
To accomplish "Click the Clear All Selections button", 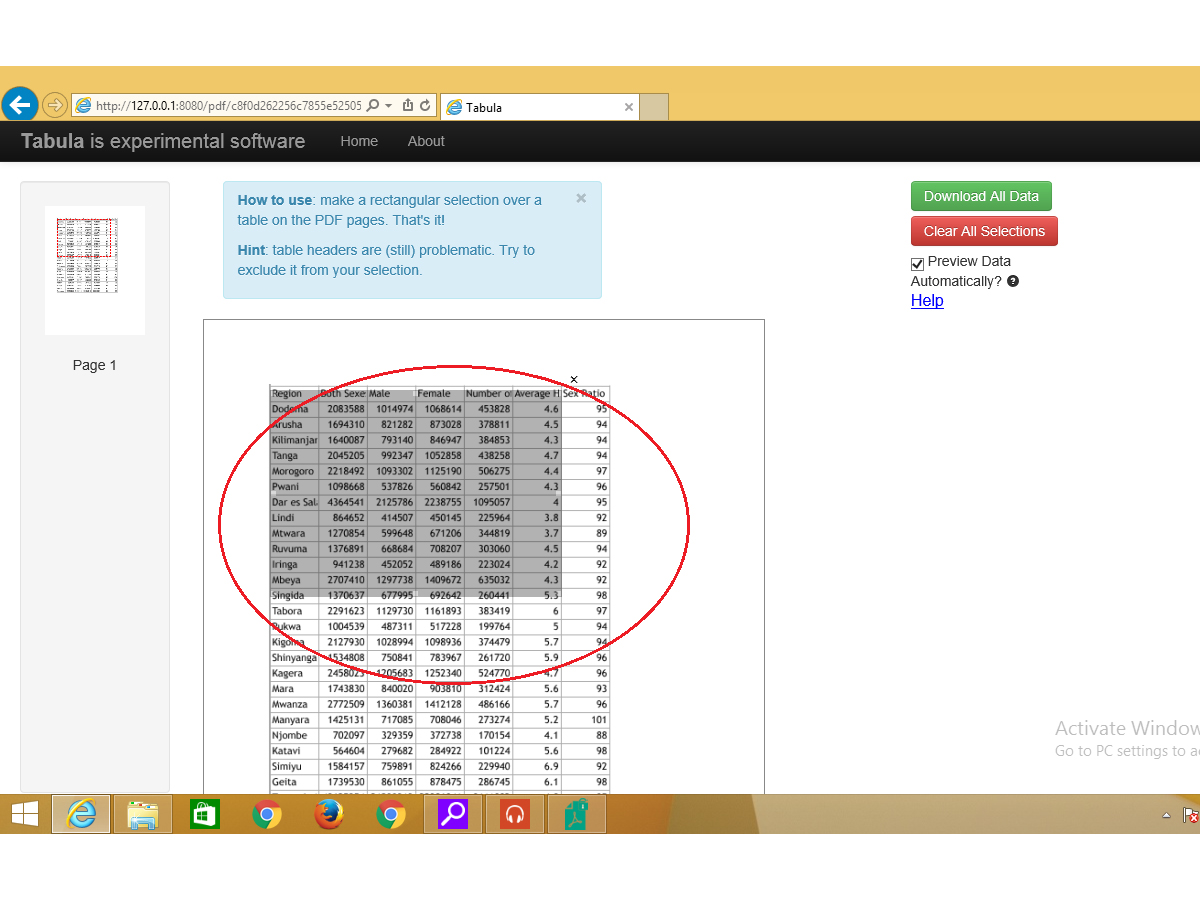I will 984,231.
